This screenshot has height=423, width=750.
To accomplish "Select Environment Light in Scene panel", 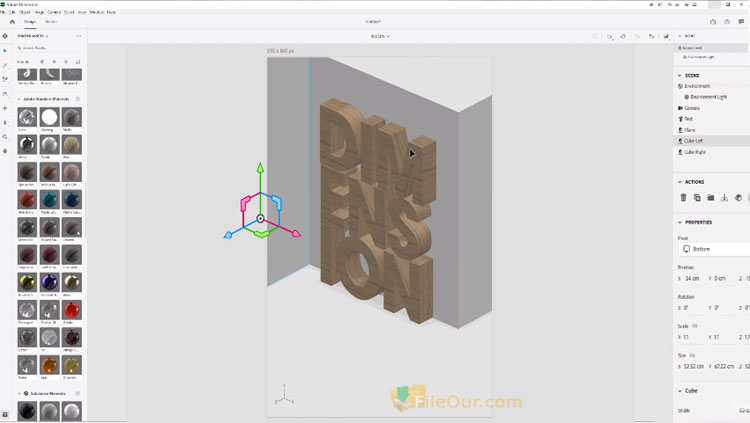I will tap(711, 97).
